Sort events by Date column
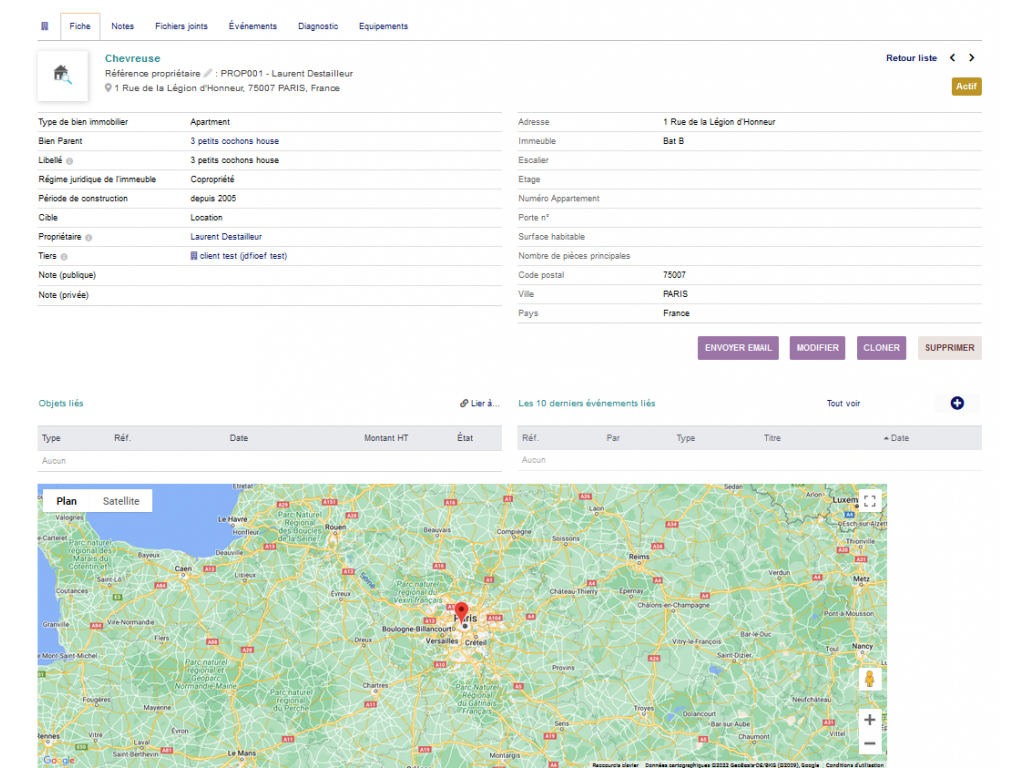1024x768 pixels. 899,438
